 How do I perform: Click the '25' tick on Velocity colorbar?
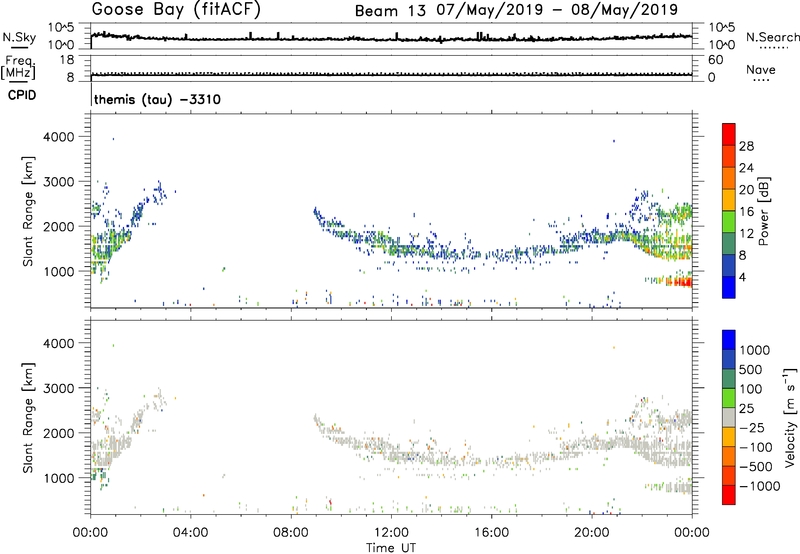[747, 409]
